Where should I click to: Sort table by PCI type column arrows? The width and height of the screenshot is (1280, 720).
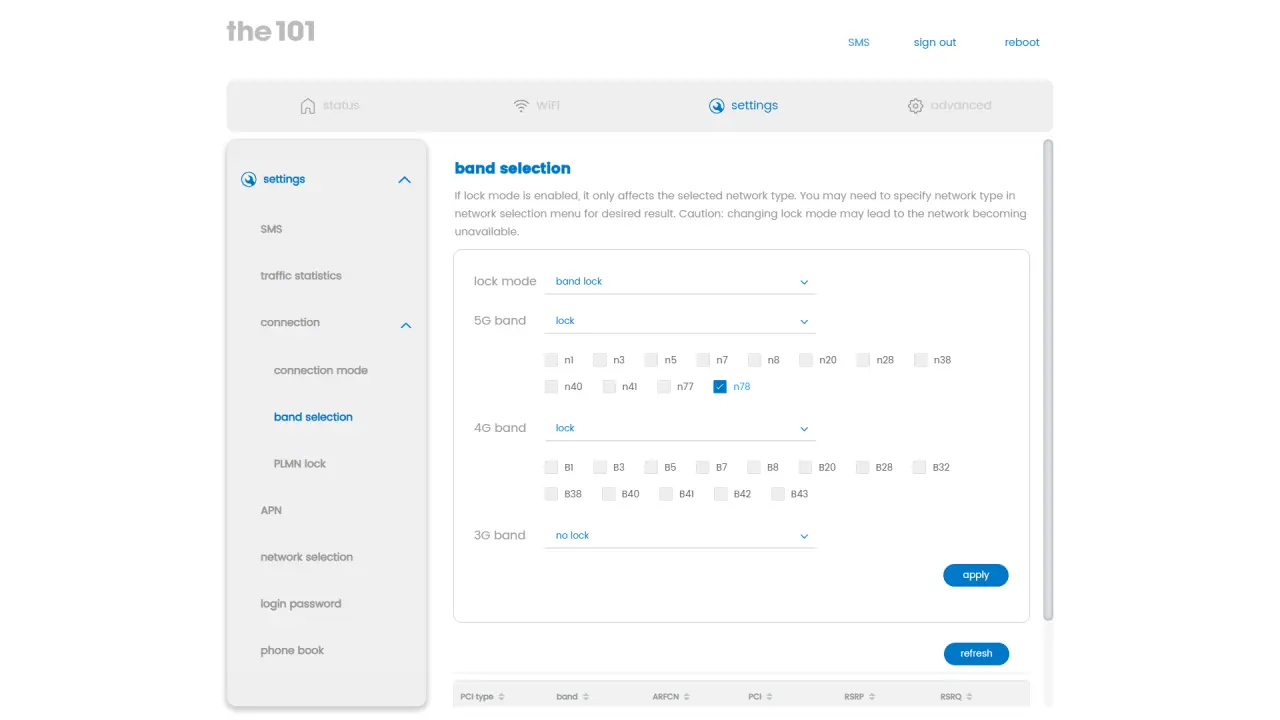(x=501, y=697)
